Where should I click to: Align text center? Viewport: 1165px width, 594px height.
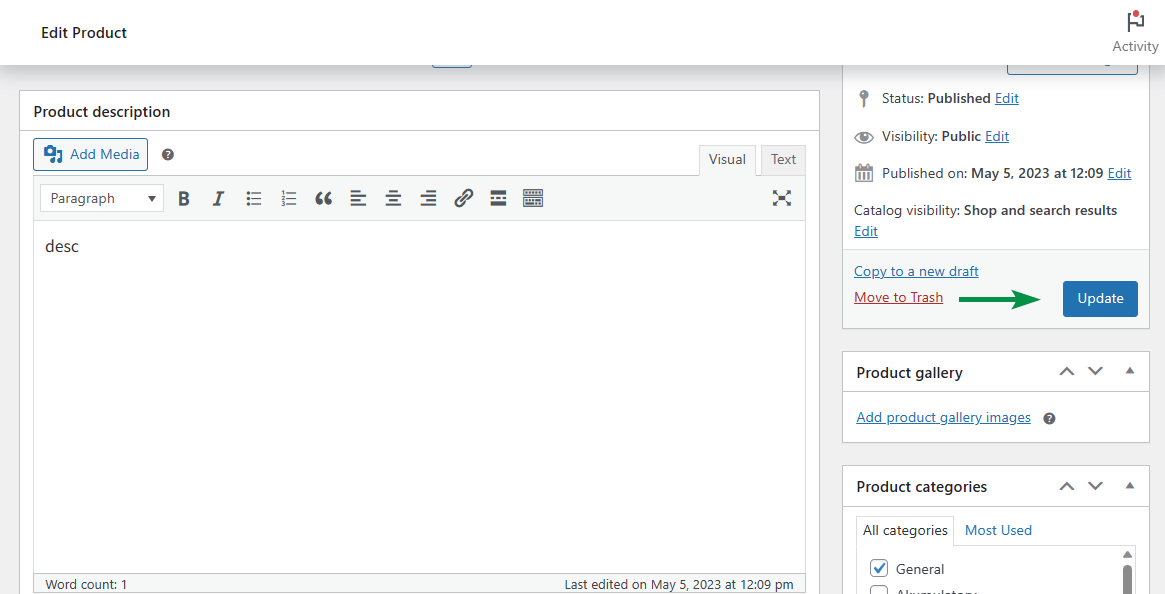click(393, 198)
